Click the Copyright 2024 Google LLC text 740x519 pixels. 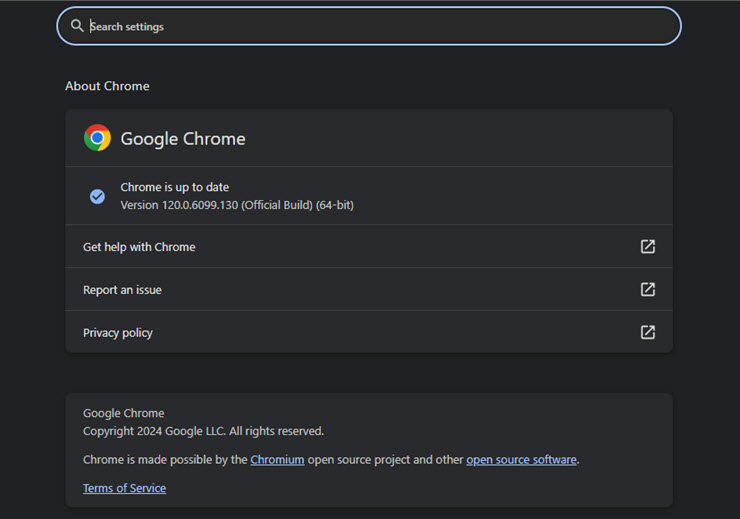pyautogui.click(x=203, y=431)
